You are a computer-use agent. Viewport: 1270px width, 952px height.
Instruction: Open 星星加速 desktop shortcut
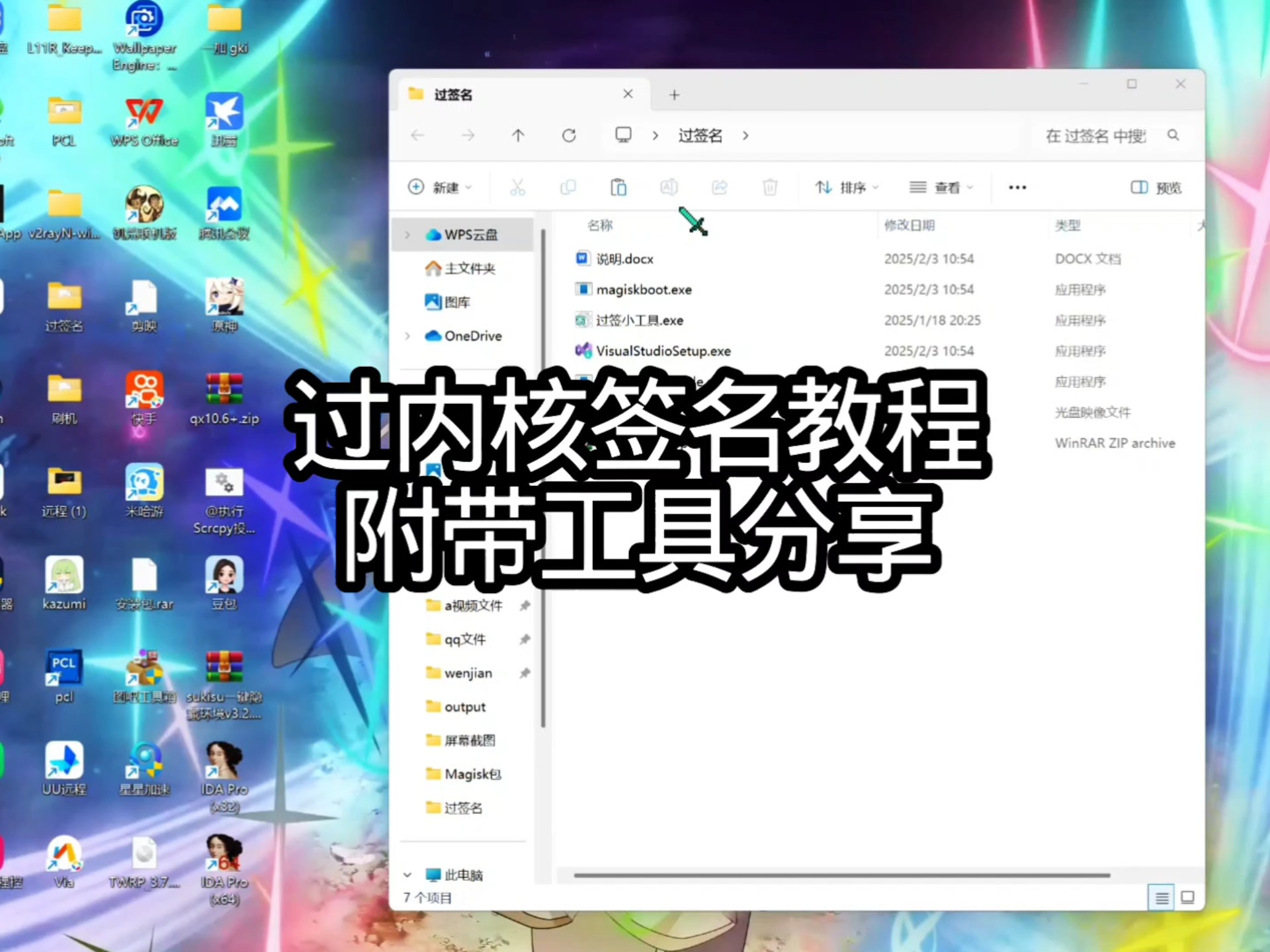pyautogui.click(x=144, y=768)
